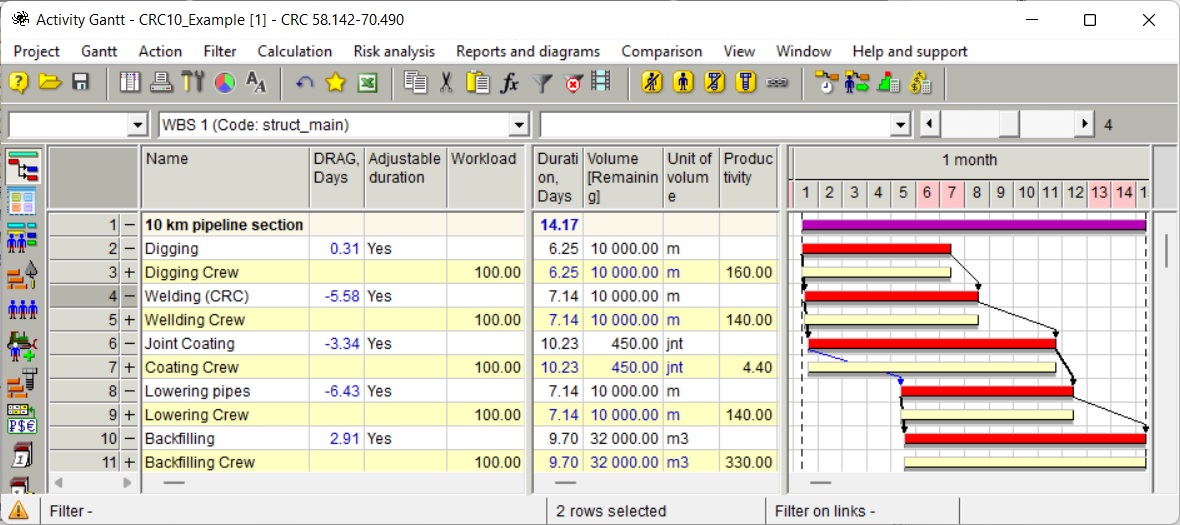Click the Productivity column header
The width and height of the screenshot is (1180, 525).
coord(749,178)
